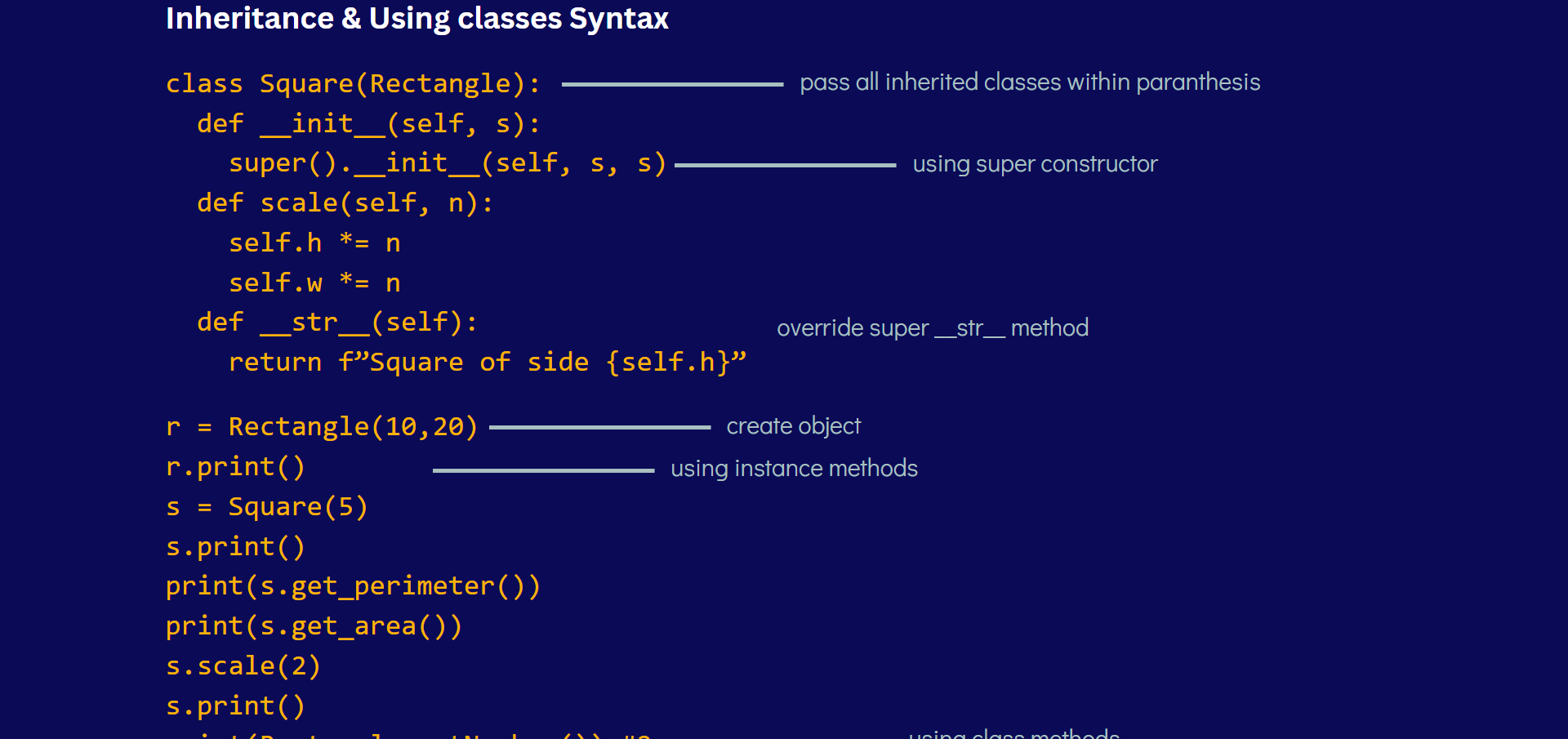Click the "s = Square(5)" line
1568x739 pixels.
click(x=266, y=507)
